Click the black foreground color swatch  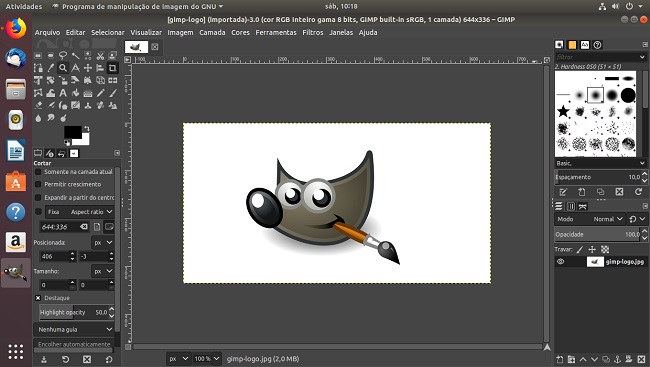coord(73,132)
